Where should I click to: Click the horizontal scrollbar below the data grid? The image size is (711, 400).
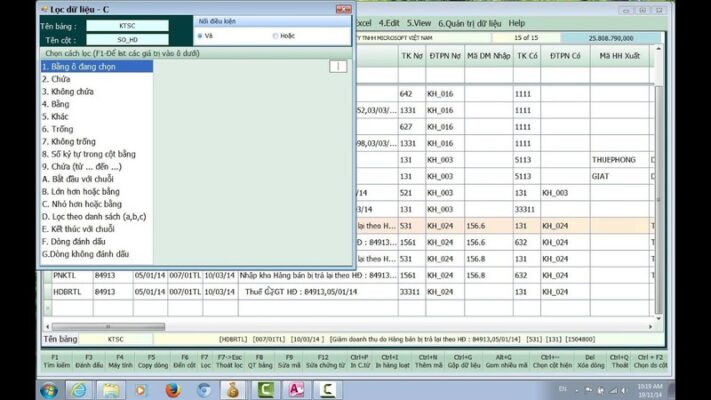[350, 327]
